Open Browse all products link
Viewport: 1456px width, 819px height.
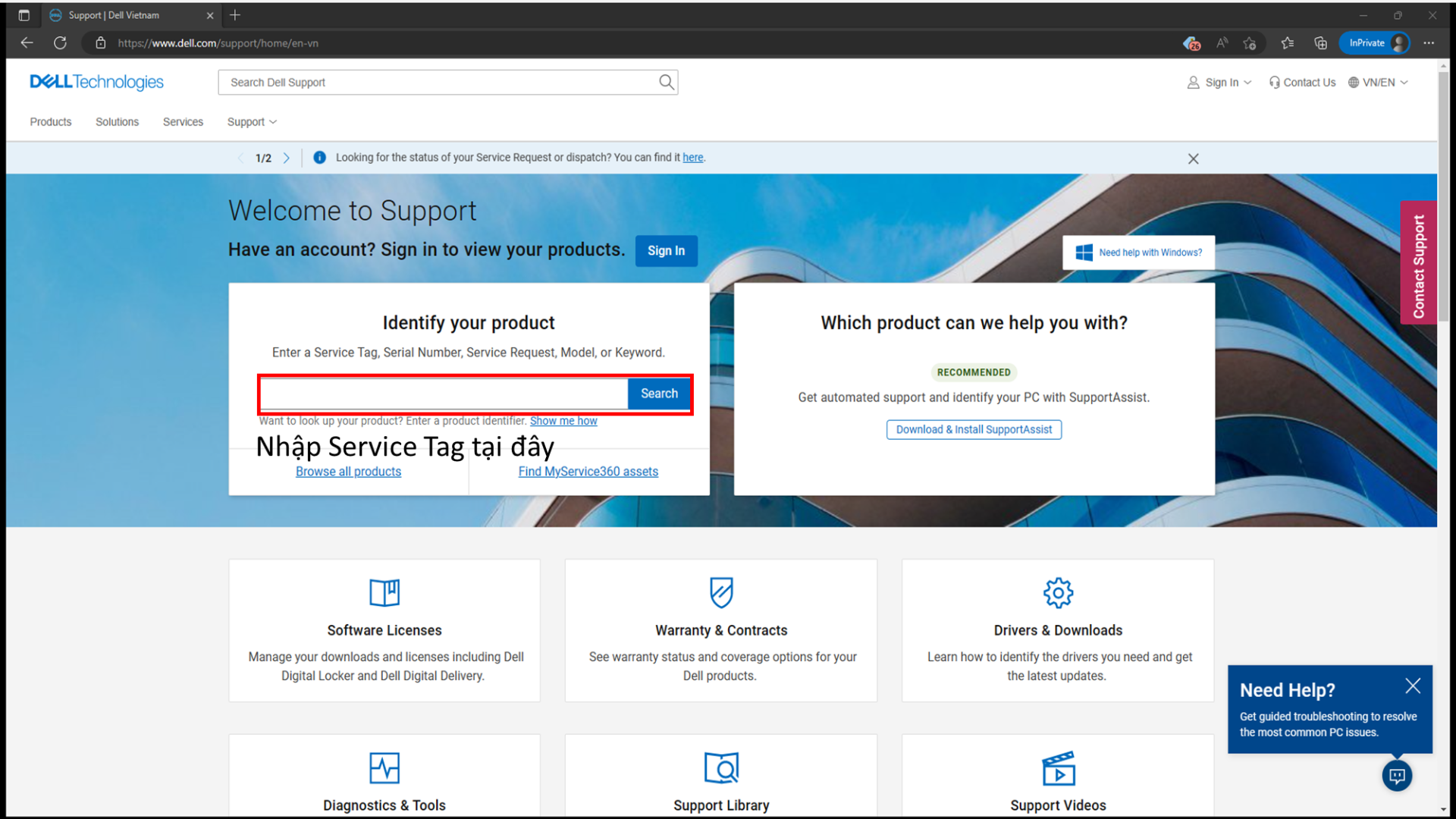click(x=348, y=472)
